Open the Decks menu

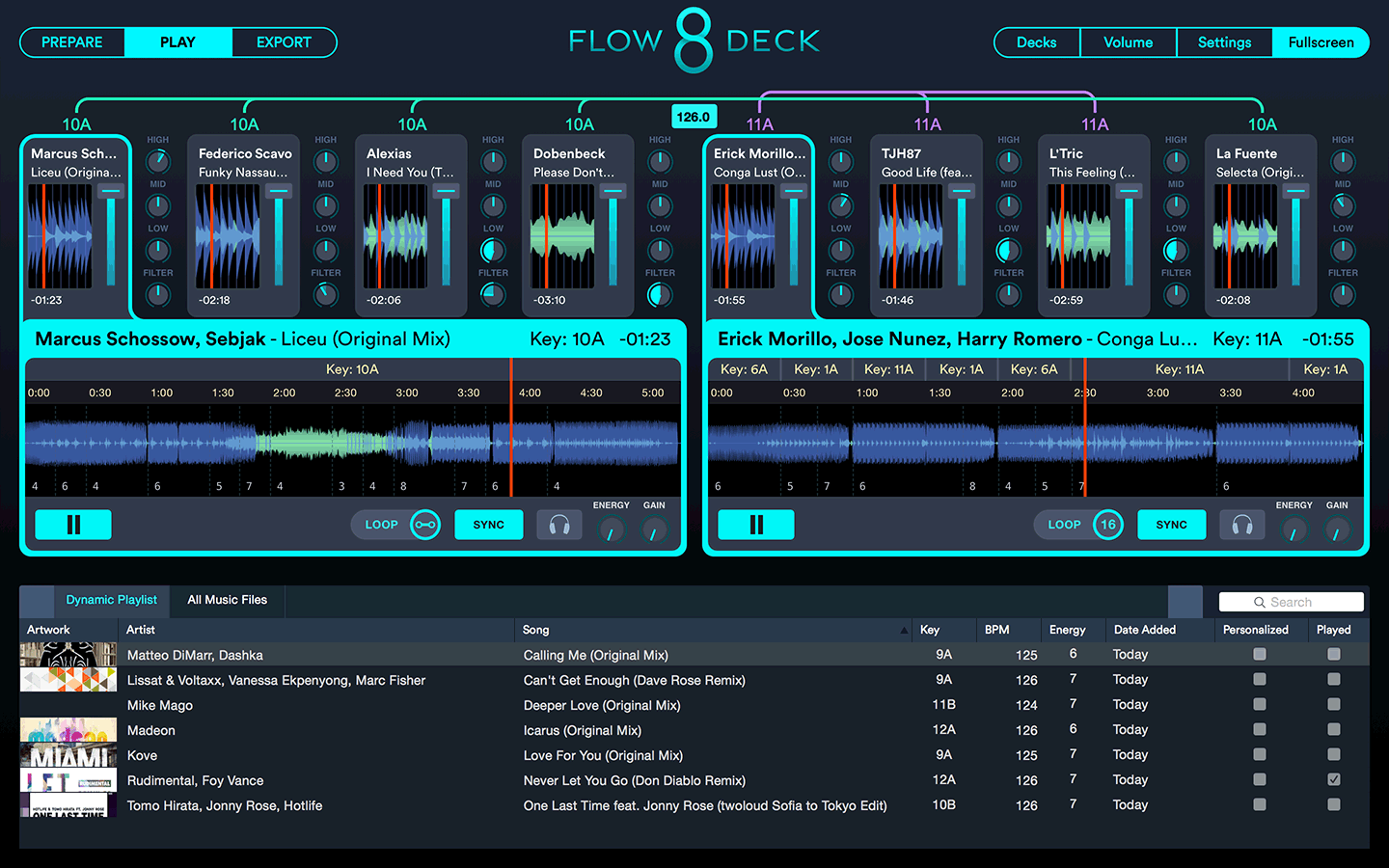click(x=1037, y=42)
